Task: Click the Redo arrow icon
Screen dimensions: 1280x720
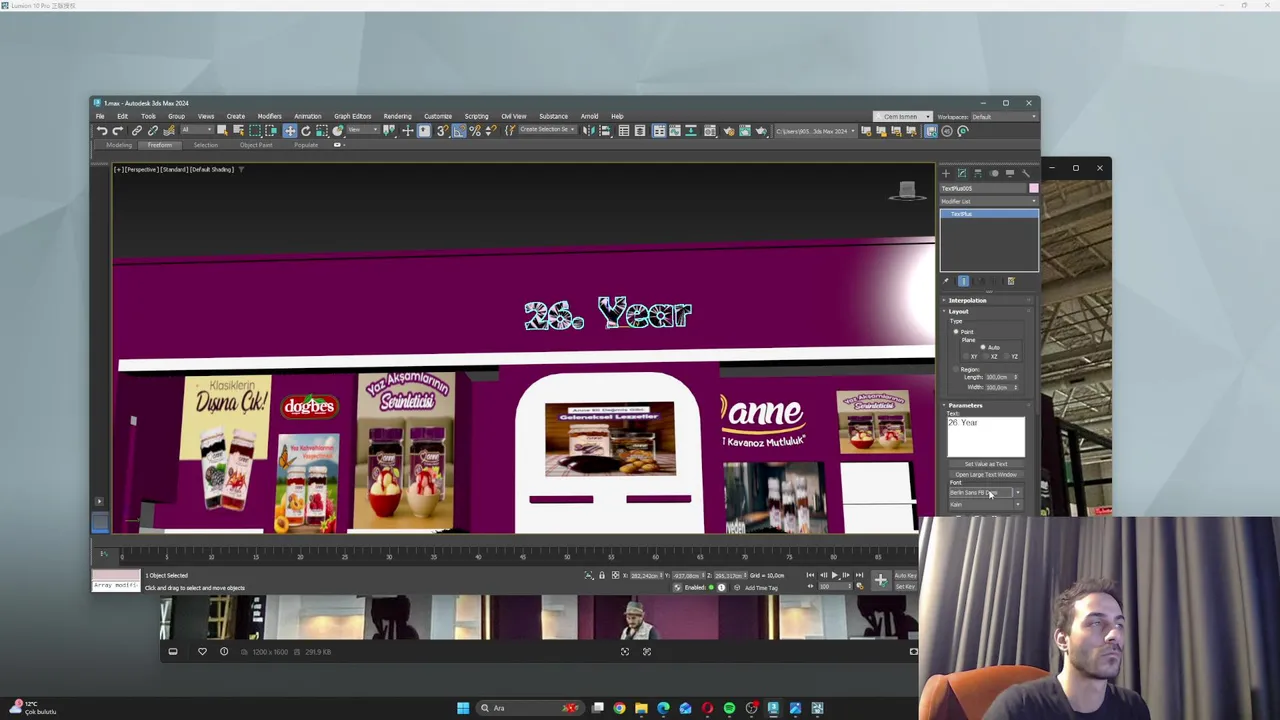Action: pyautogui.click(x=117, y=131)
